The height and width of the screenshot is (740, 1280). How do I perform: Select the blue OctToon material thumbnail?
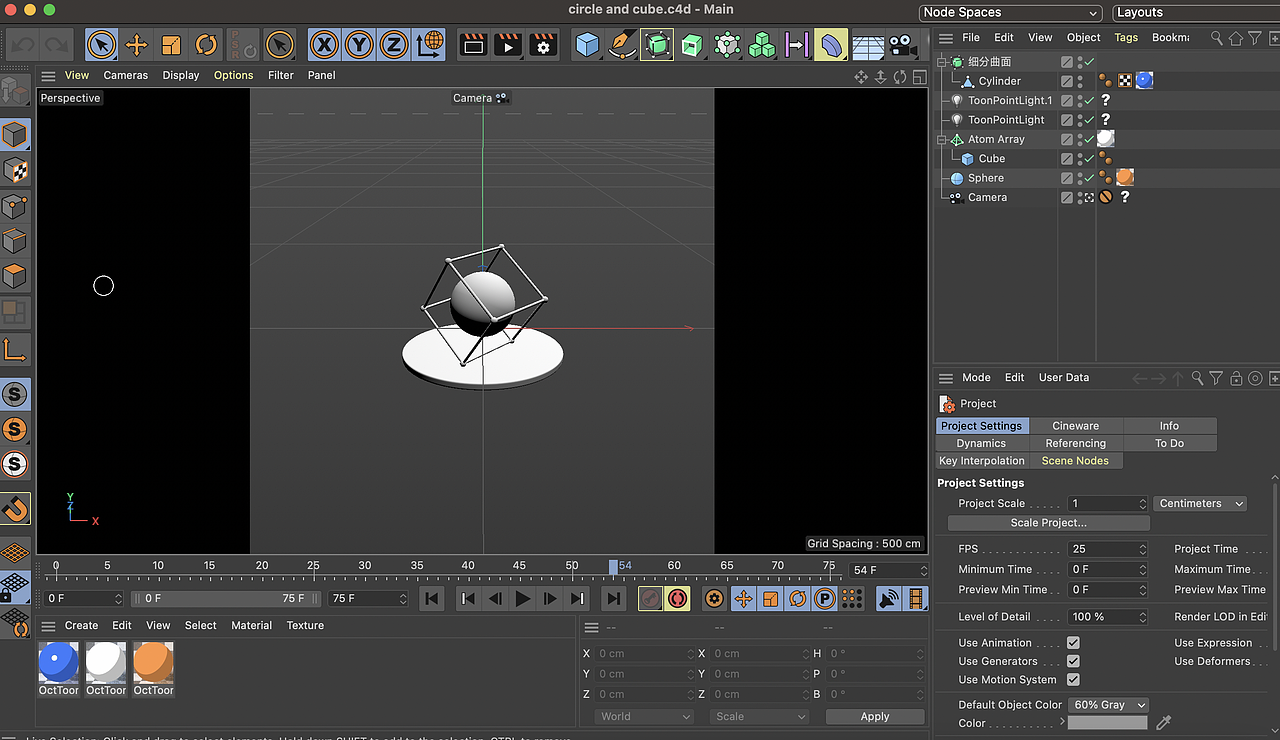pyautogui.click(x=59, y=662)
